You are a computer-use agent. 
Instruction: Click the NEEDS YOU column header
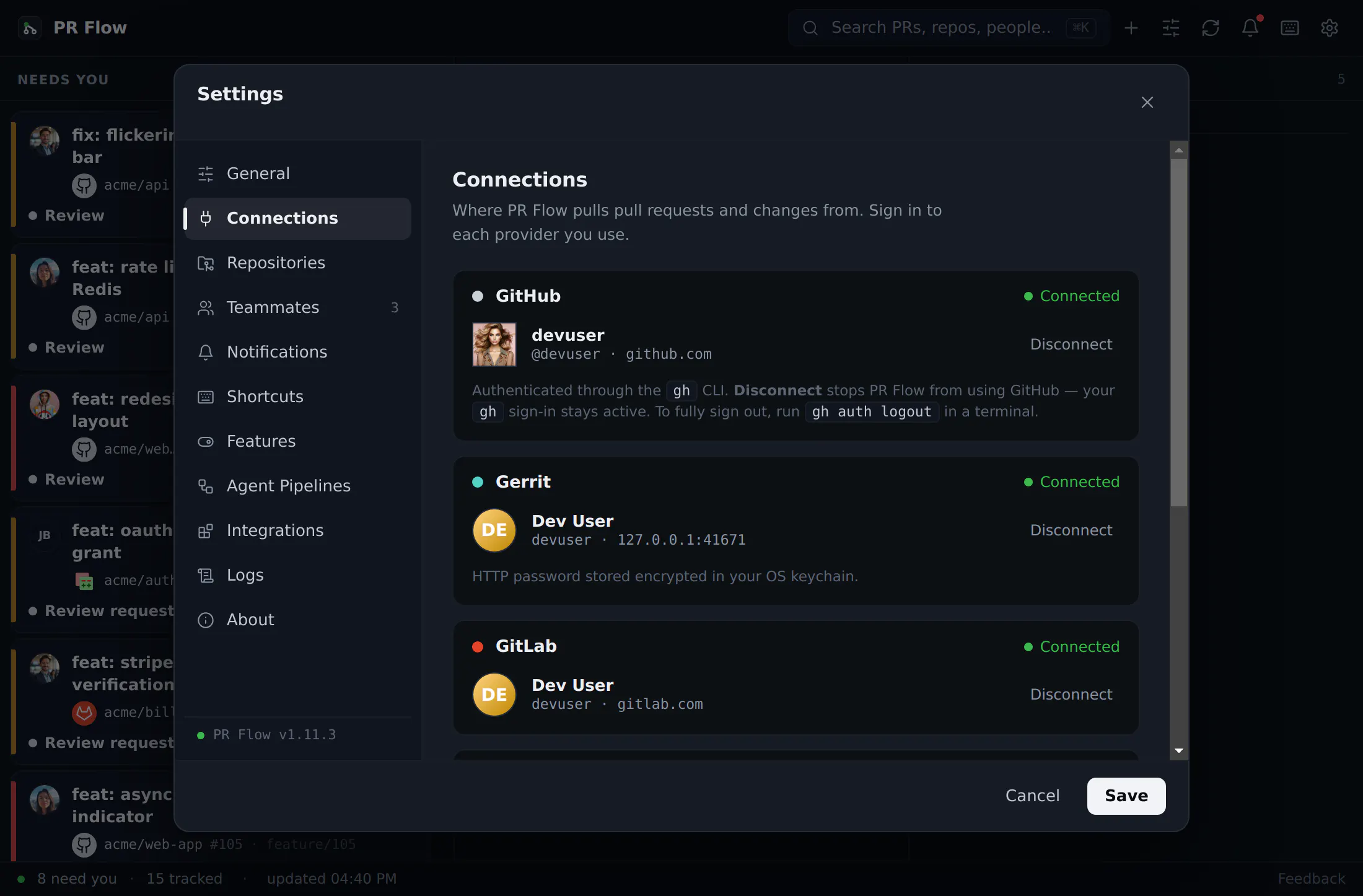click(63, 80)
